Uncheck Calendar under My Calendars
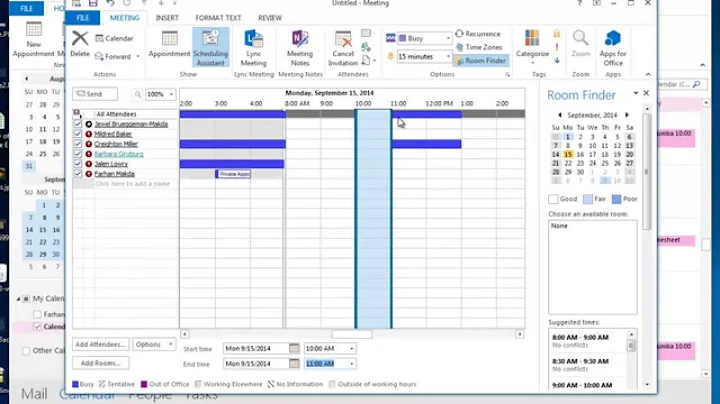720x404 pixels. pos(38,327)
